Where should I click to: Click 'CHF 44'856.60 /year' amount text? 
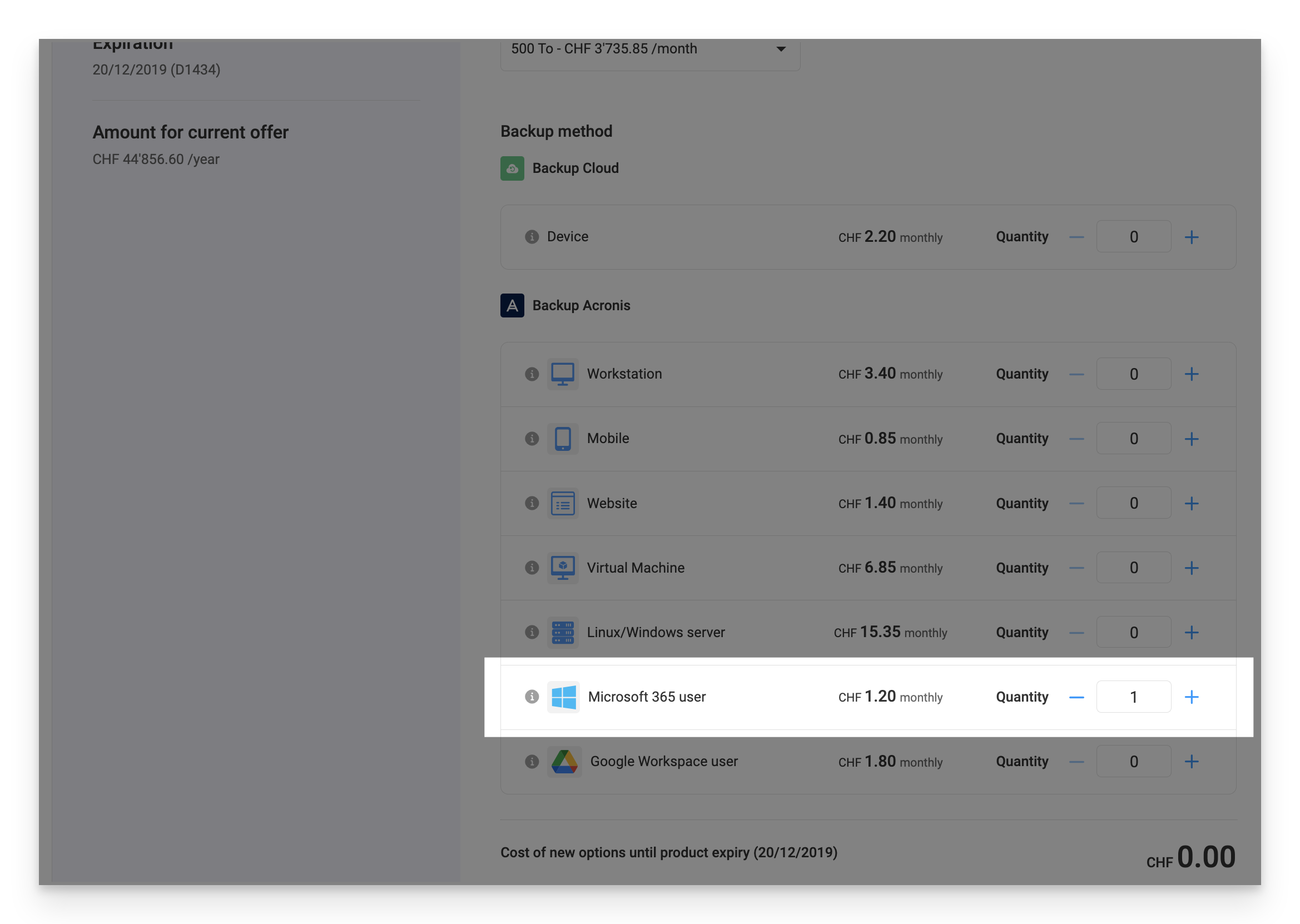click(156, 160)
